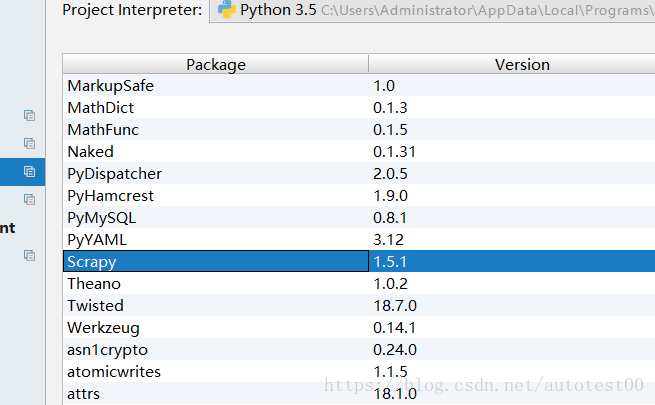Select the asn1crypto package row
655x405 pixels.
click(359, 349)
